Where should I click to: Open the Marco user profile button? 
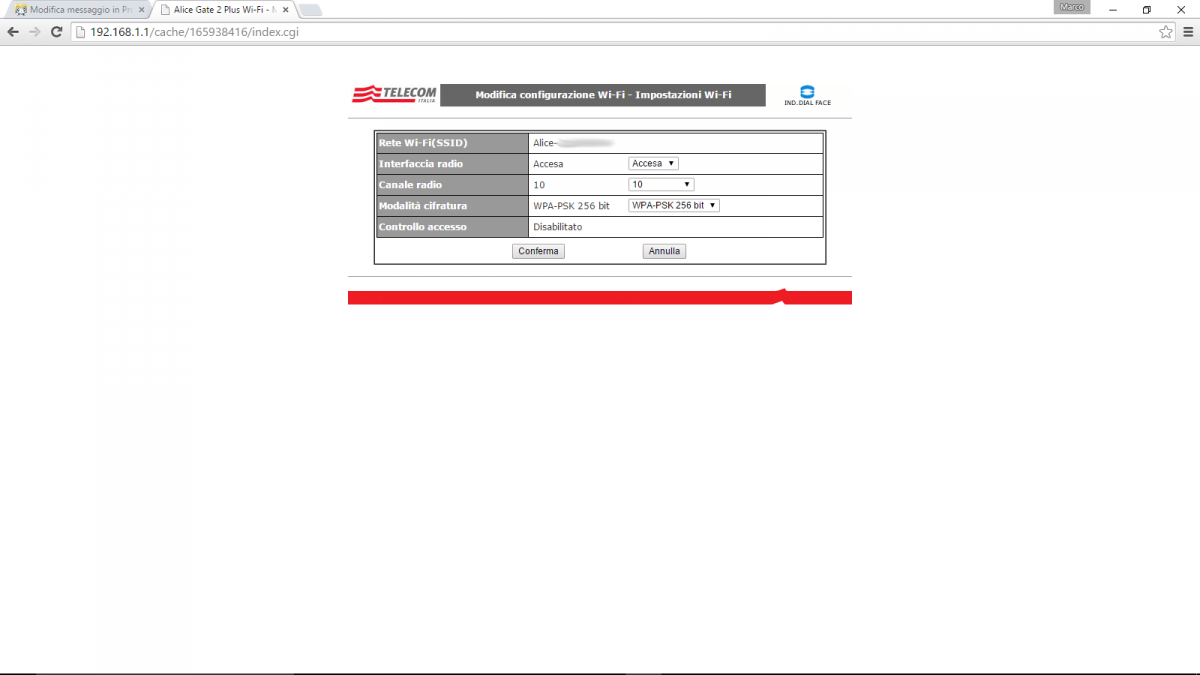point(1071,8)
